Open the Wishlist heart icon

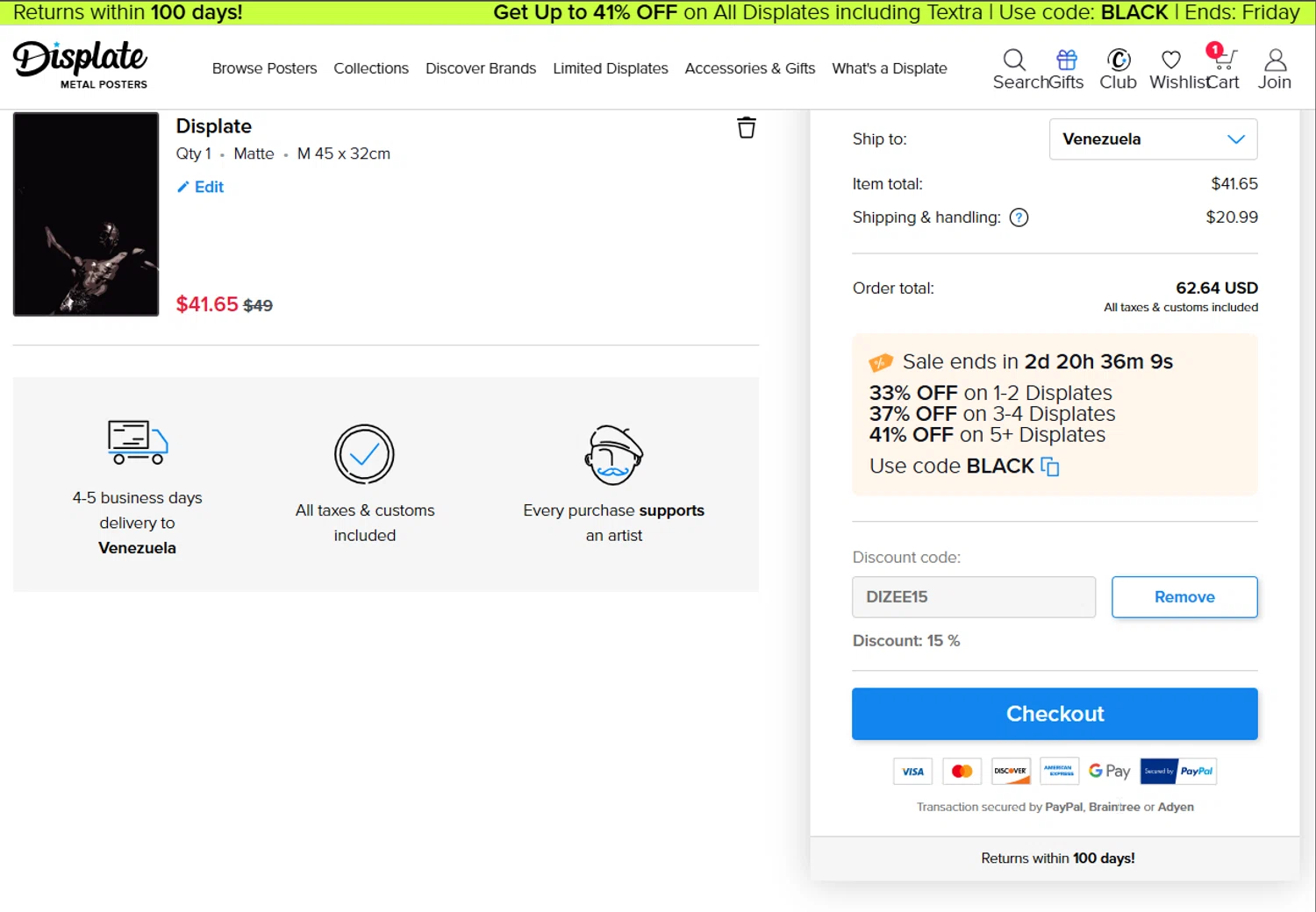[x=1171, y=60]
